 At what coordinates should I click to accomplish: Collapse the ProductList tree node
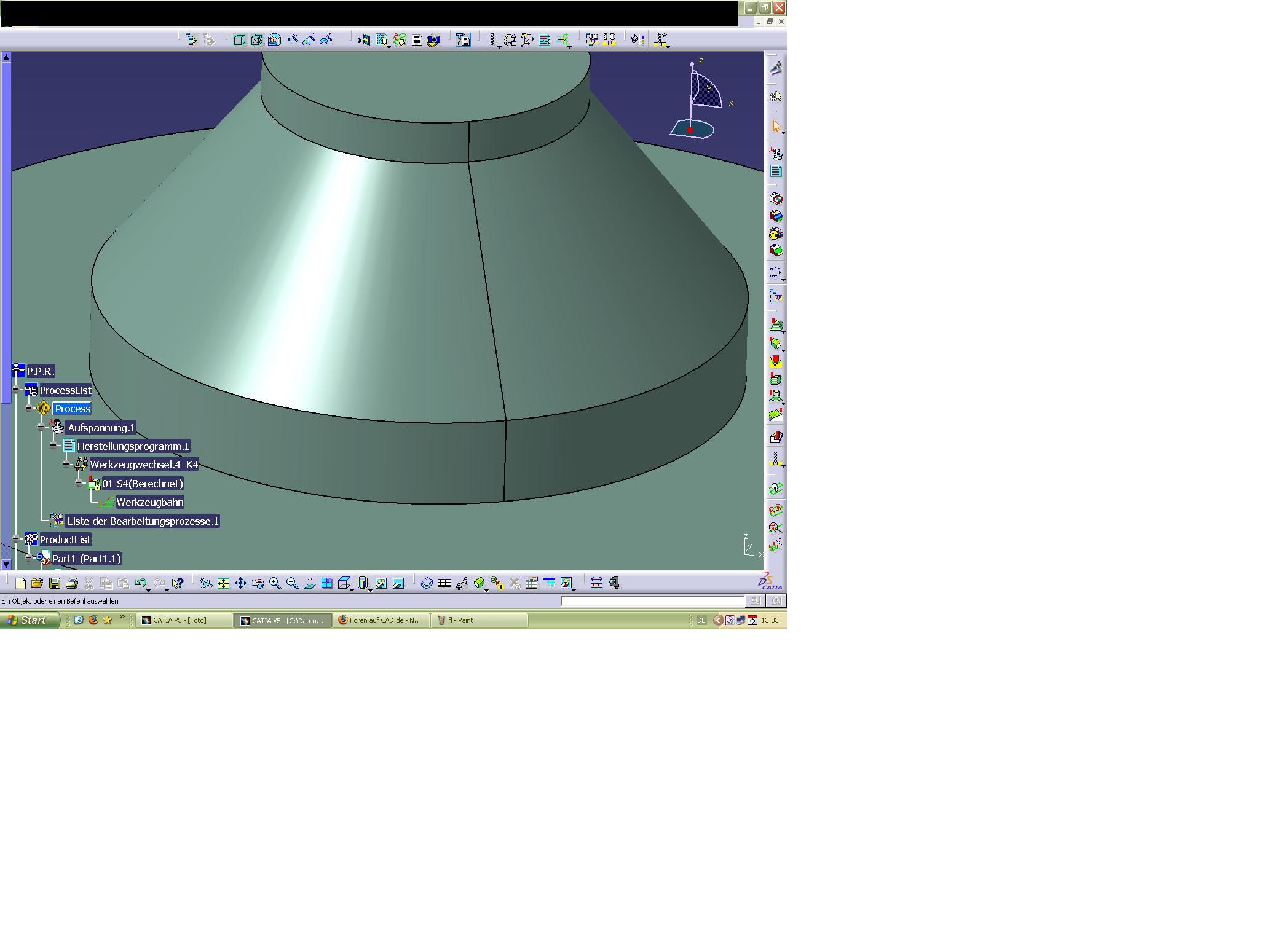(x=16, y=539)
